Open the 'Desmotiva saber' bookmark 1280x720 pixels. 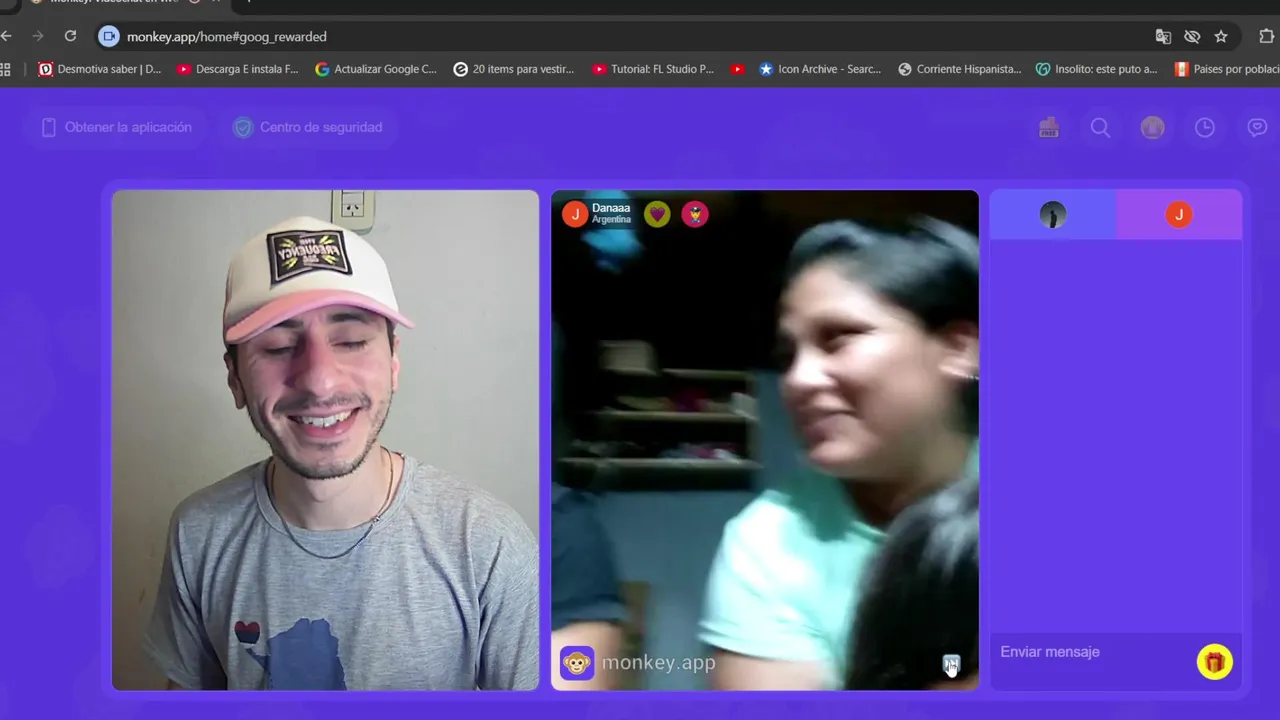pyautogui.click(x=99, y=69)
